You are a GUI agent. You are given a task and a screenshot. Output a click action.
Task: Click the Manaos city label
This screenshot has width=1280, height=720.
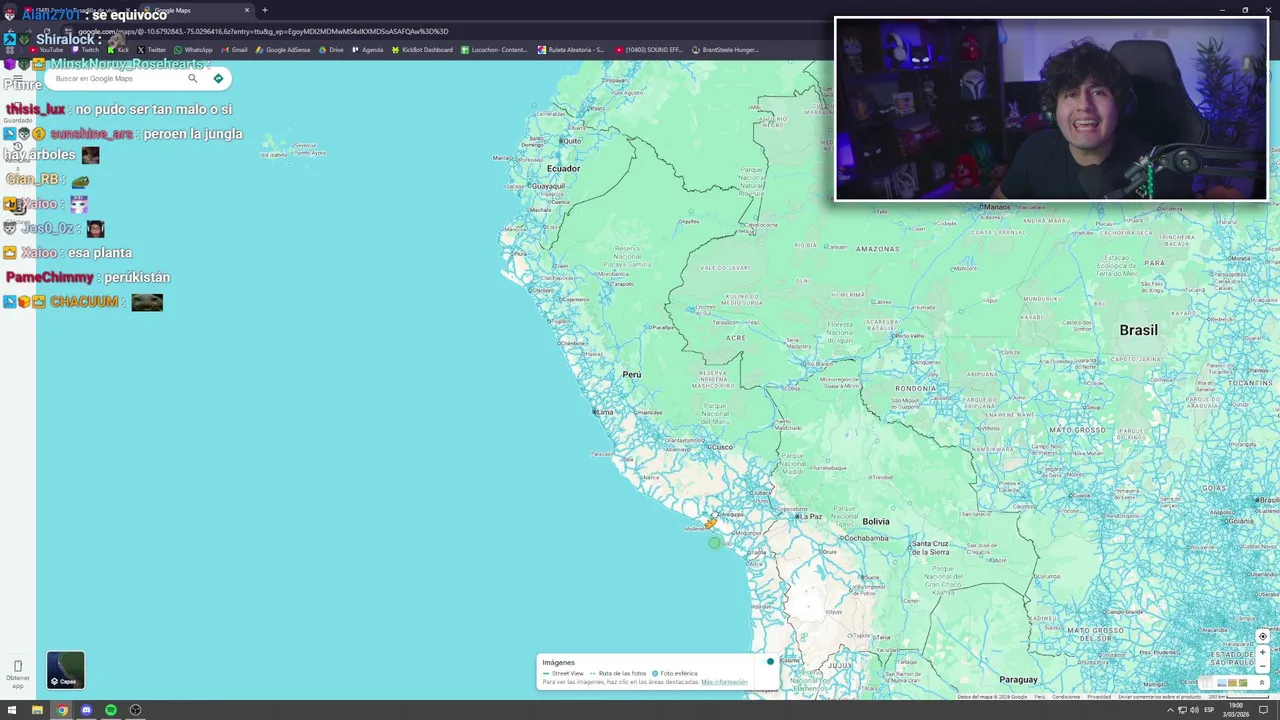pyautogui.click(x=996, y=207)
